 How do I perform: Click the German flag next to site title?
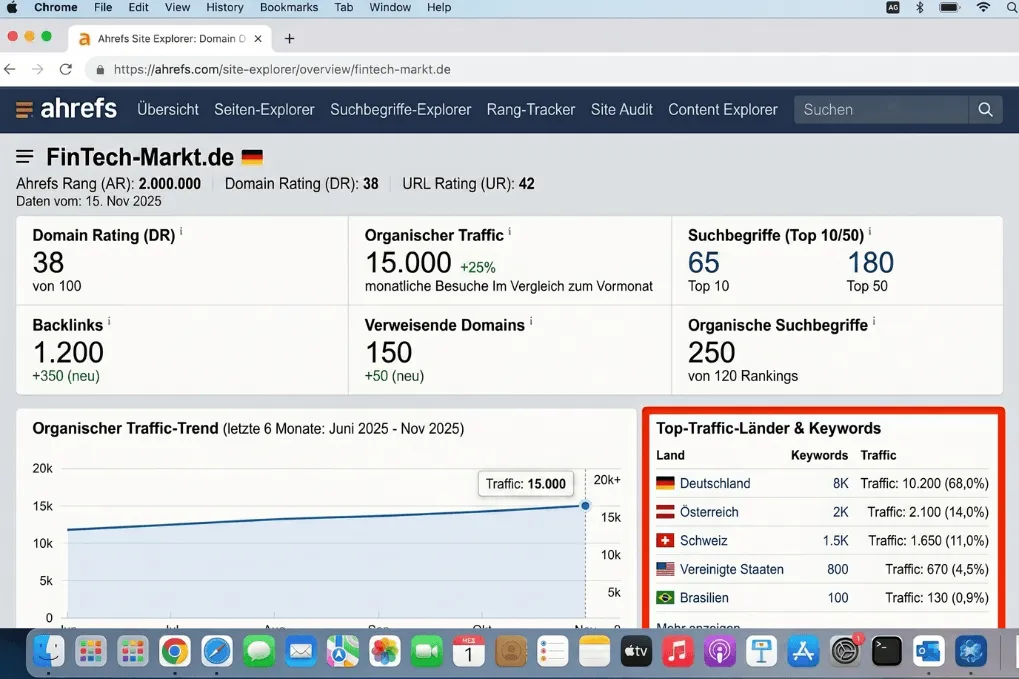[252, 157]
